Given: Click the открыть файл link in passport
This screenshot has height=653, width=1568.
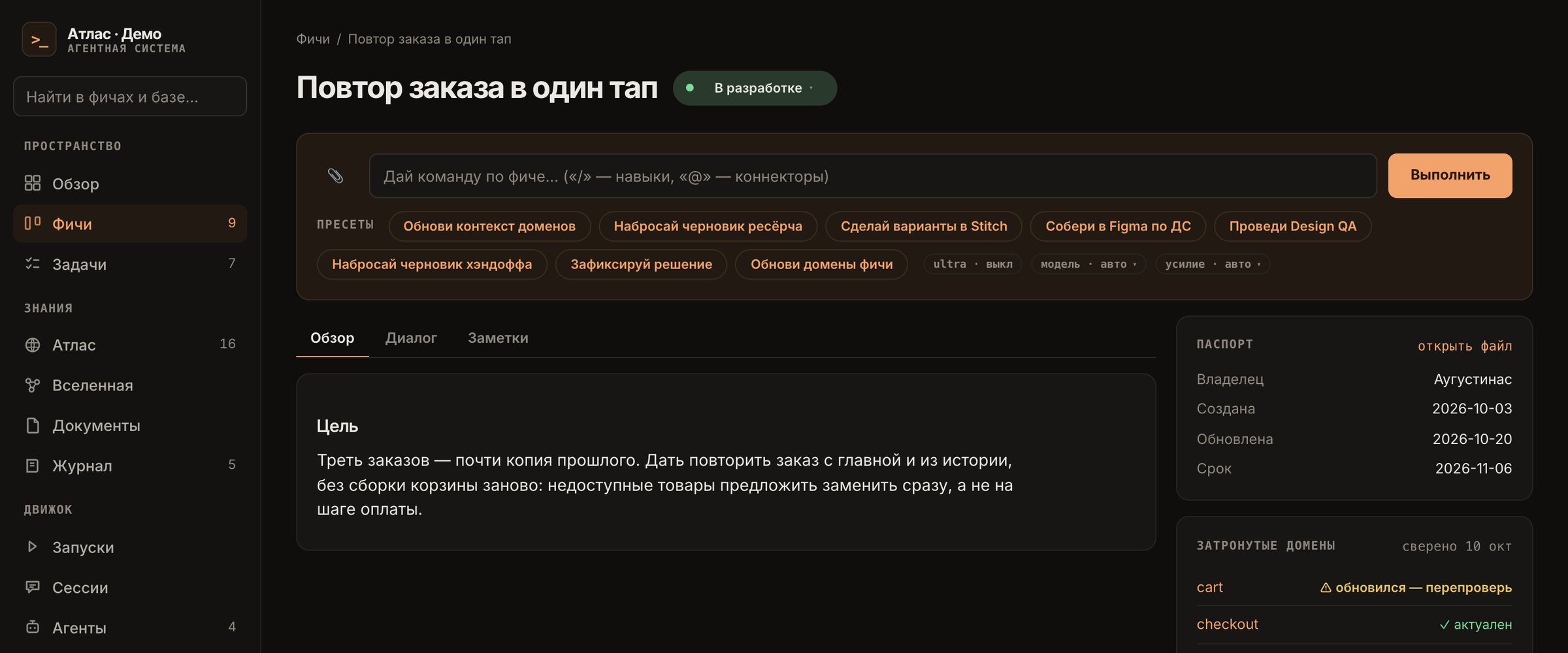Looking at the screenshot, I should coord(1465,345).
